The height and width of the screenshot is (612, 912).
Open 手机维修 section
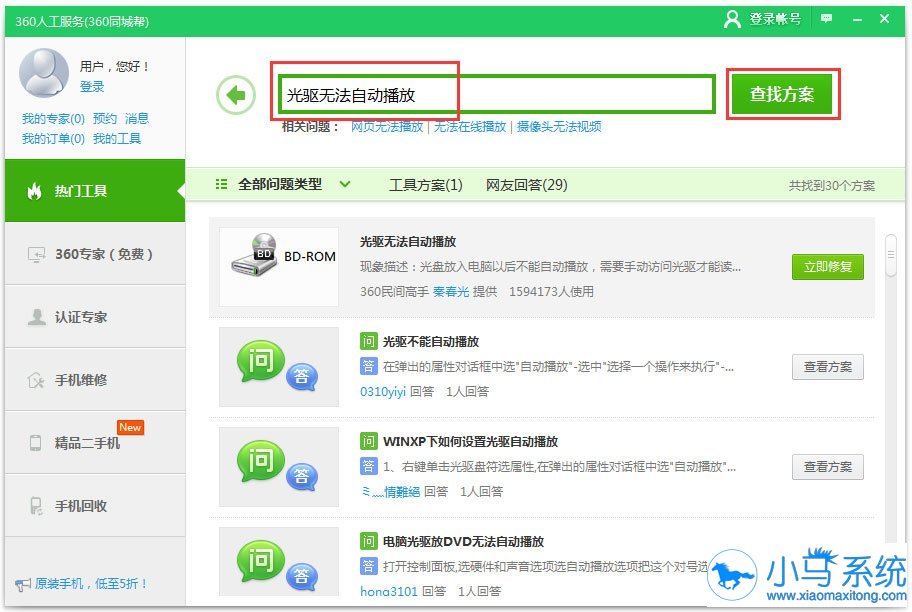pyautogui.click(x=95, y=380)
